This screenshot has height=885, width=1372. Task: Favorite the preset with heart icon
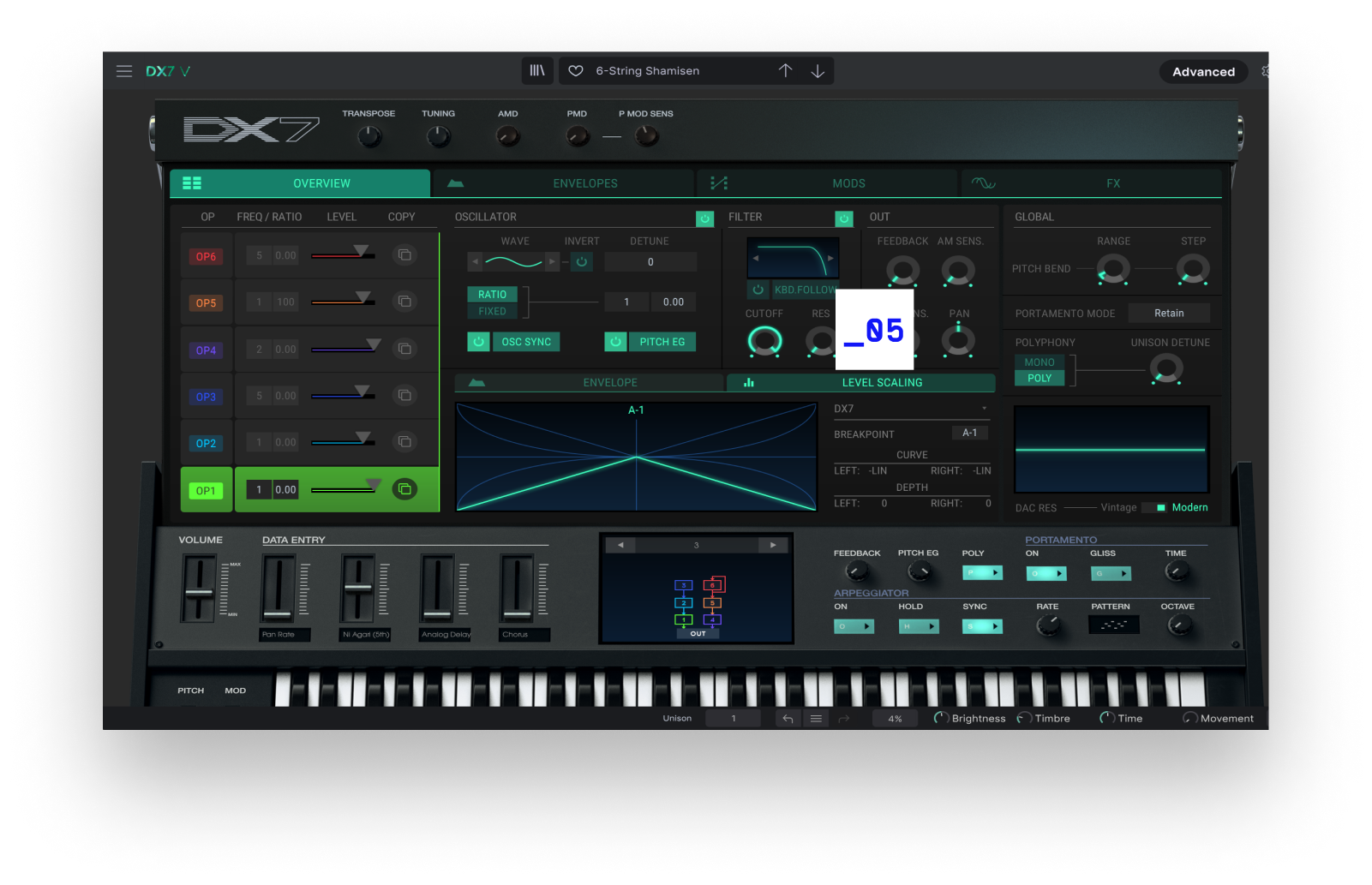pos(576,71)
